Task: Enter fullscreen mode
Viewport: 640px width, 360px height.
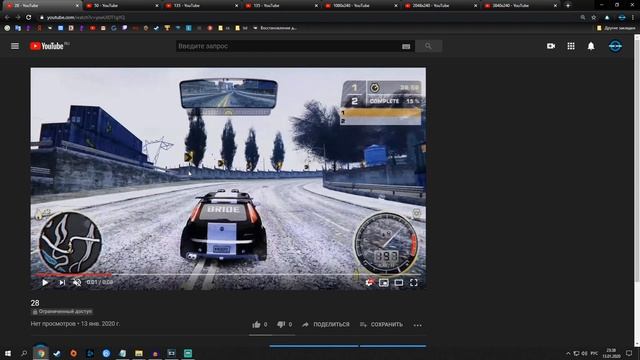Action: coord(413,282)
